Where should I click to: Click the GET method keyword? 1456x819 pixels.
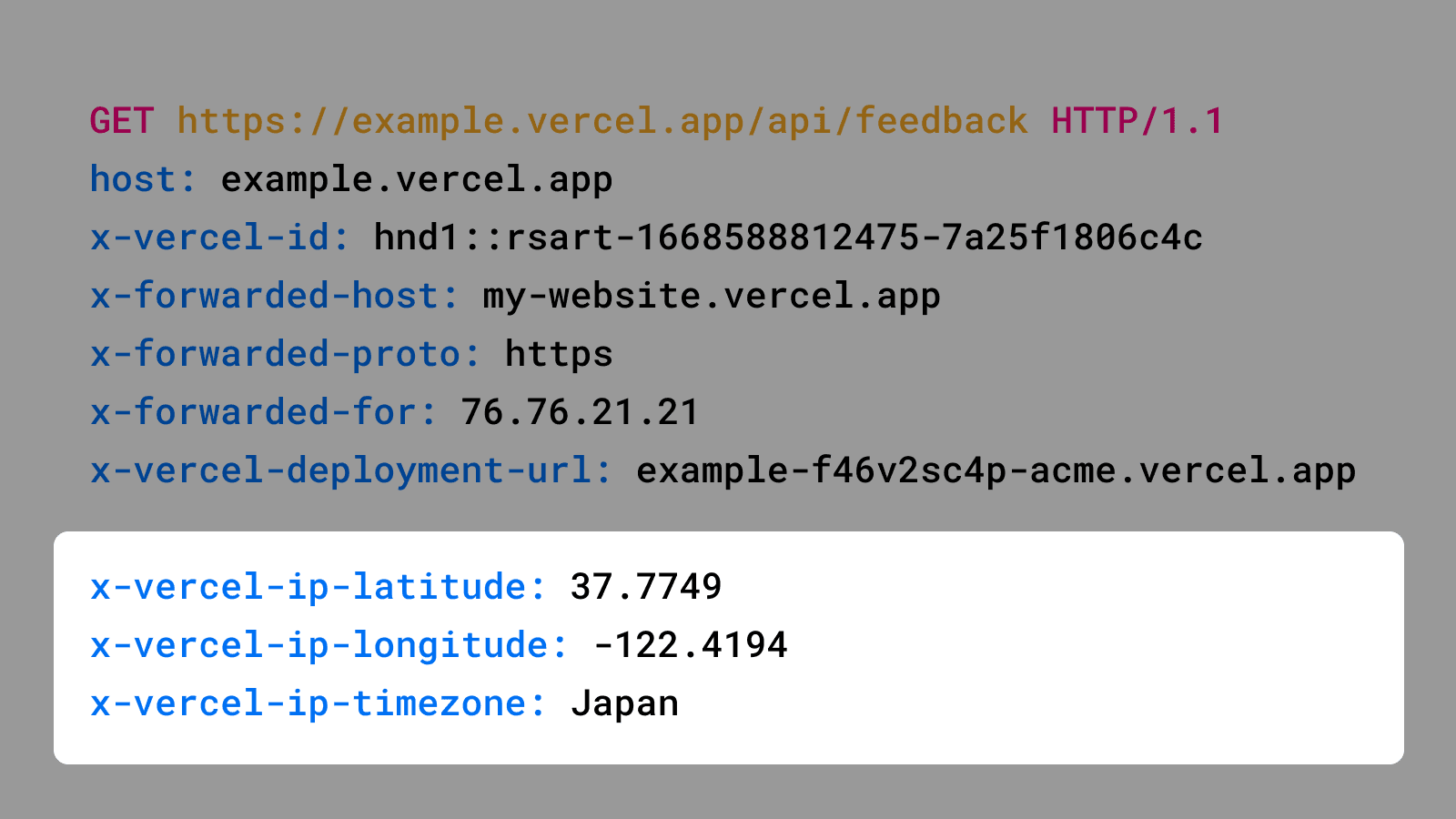tap(122, 121)
